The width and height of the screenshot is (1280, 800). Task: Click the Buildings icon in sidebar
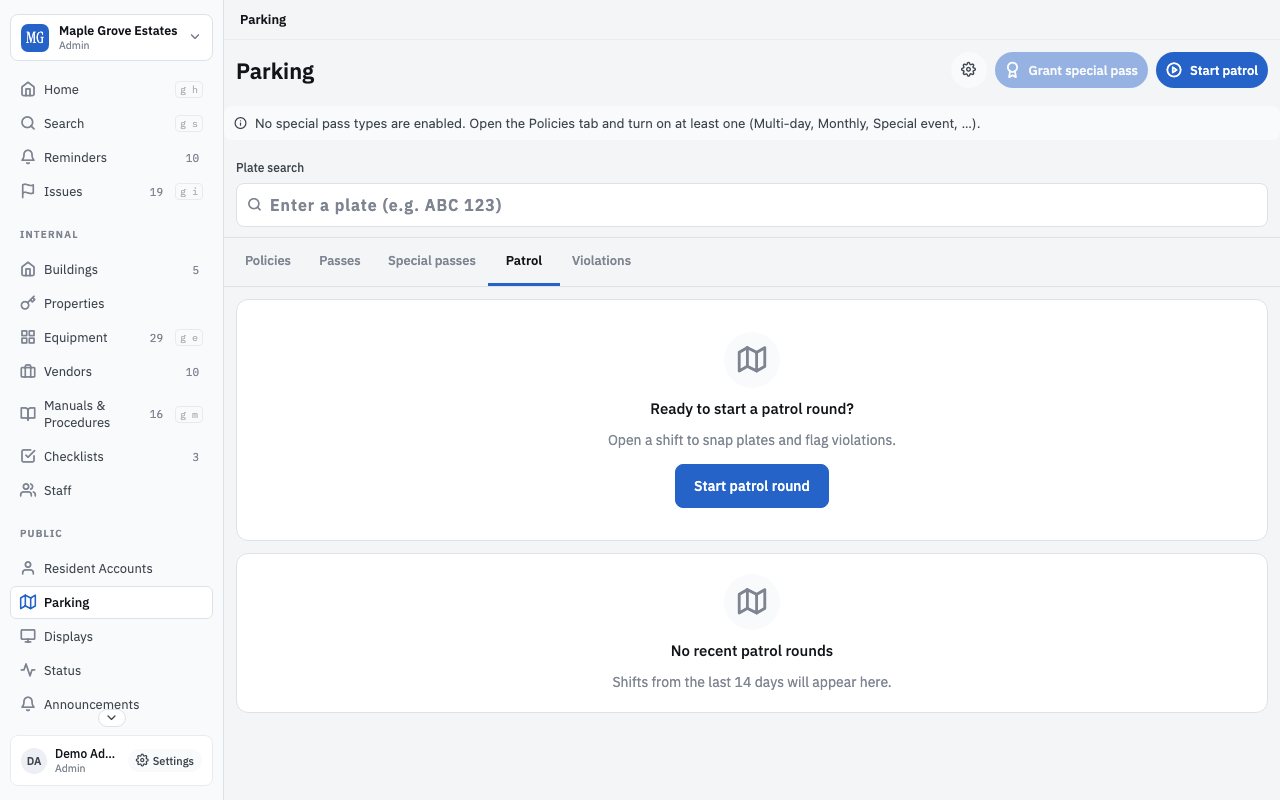[x=28, y=269]
